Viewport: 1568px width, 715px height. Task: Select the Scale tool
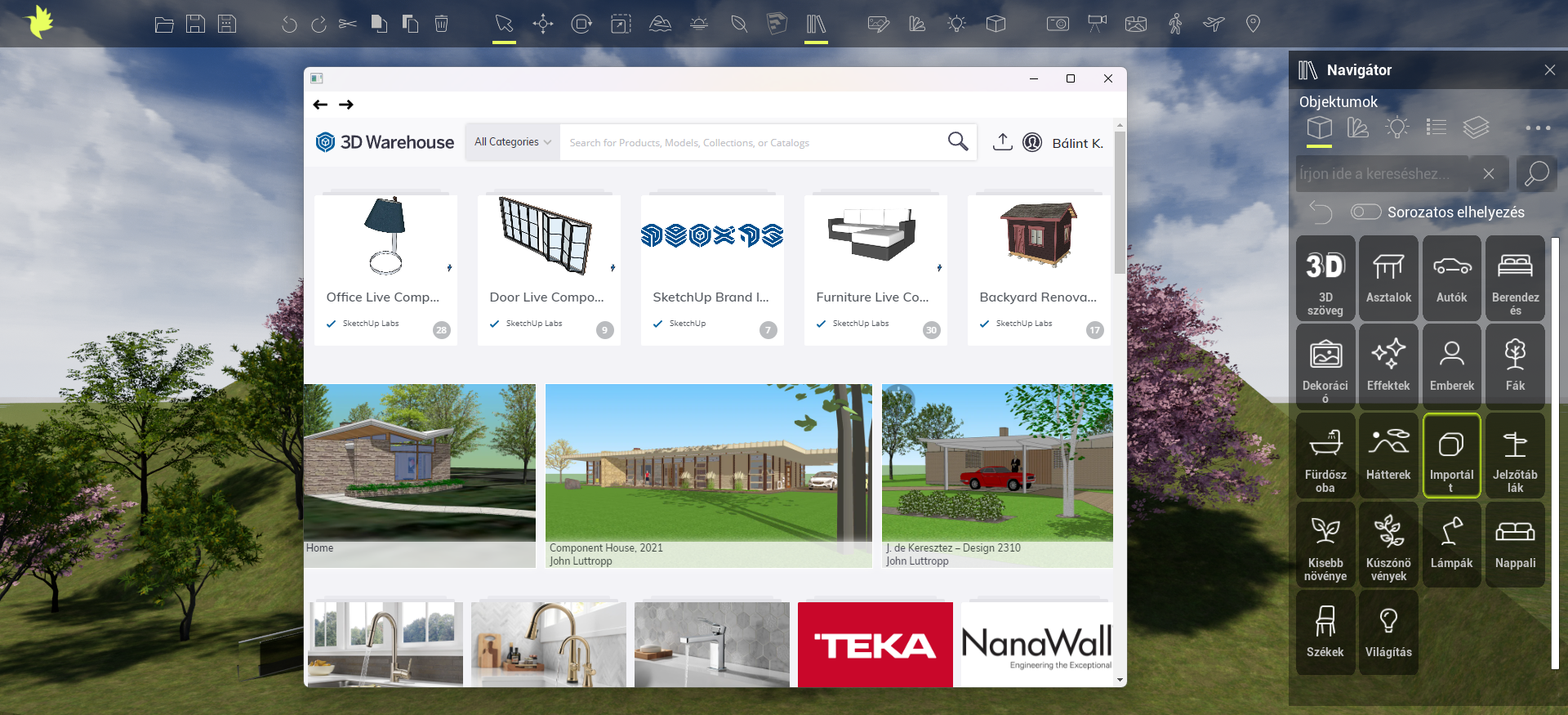point(621,25)
